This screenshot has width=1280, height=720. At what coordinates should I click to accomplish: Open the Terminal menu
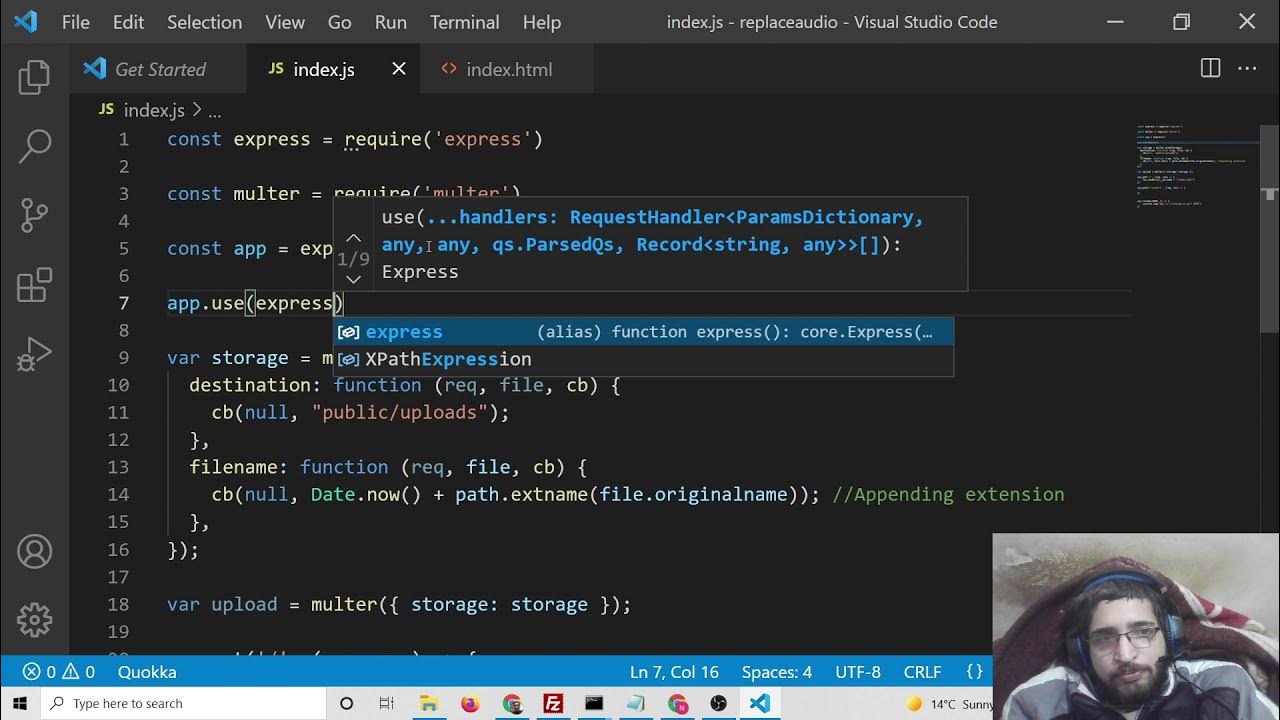point(464,22)
